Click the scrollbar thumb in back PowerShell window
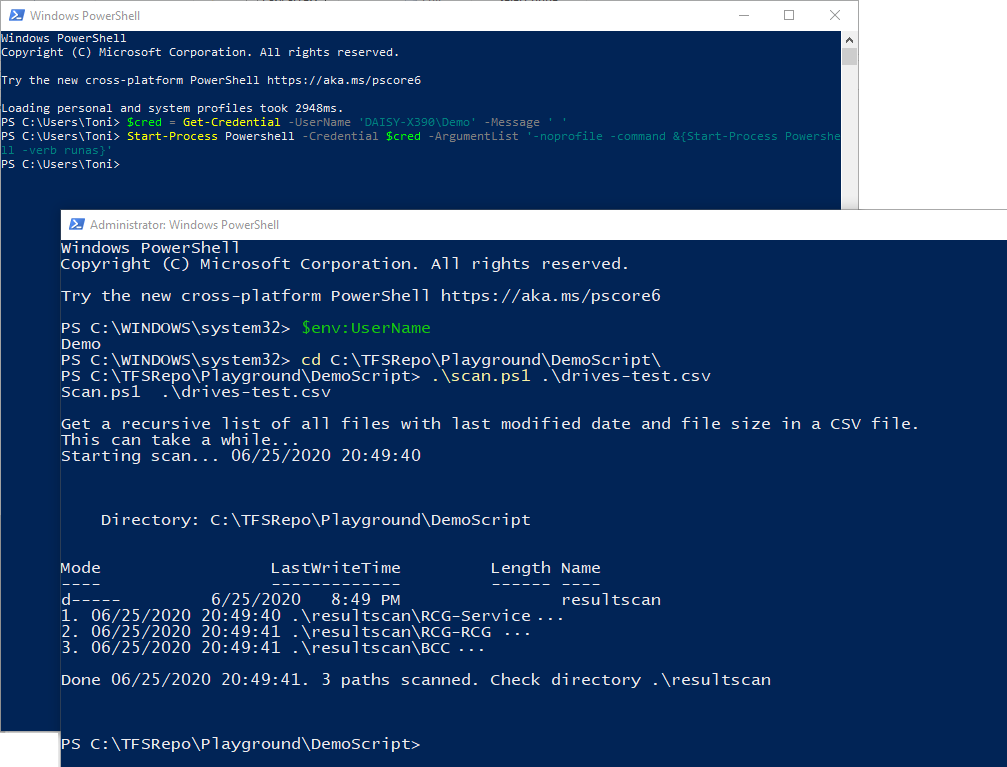 (x=849, y=57)
